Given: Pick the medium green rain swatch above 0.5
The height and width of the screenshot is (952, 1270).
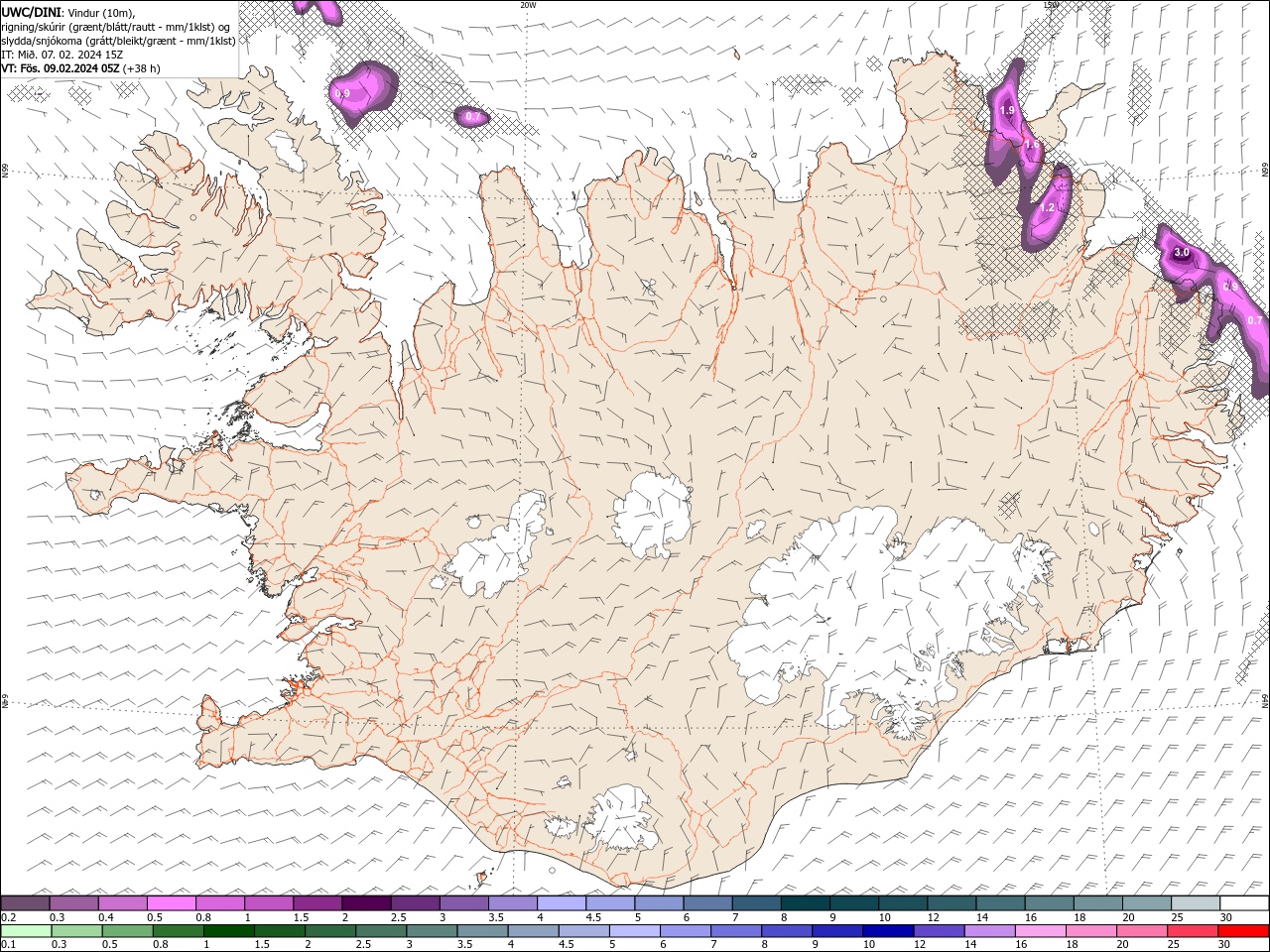Looking at the screenshot, I should tap(127, 931).
